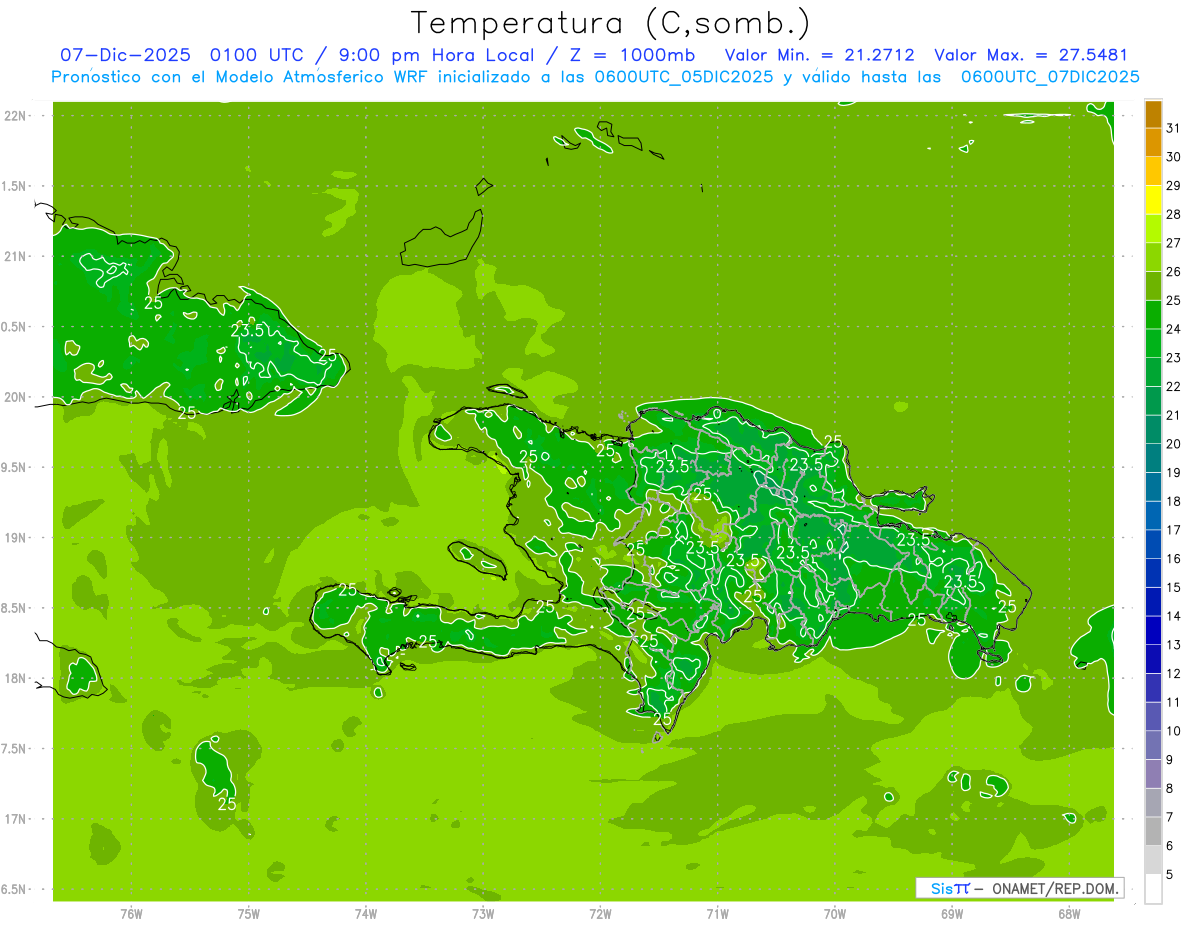The width and height of the screenshot is (1200, 927).
Task: Click the "23.5" contour label over eastern Cuba
Action: point(247,330)
